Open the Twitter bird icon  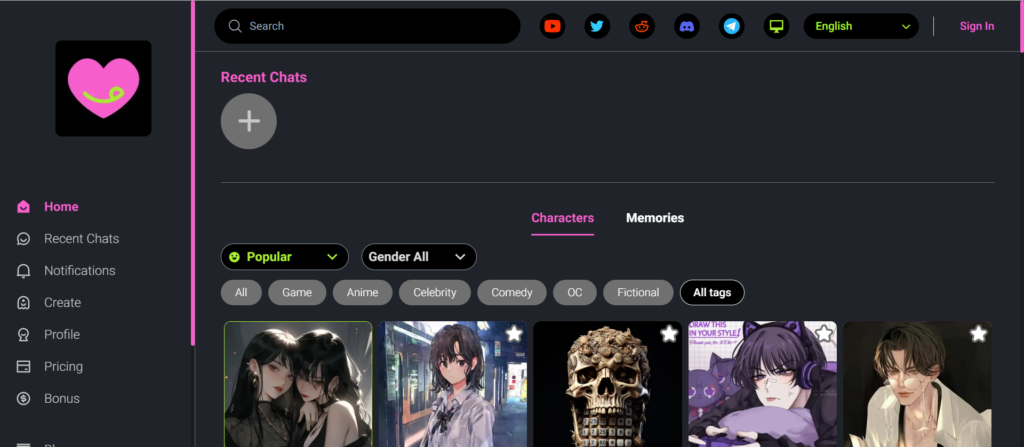597,26
